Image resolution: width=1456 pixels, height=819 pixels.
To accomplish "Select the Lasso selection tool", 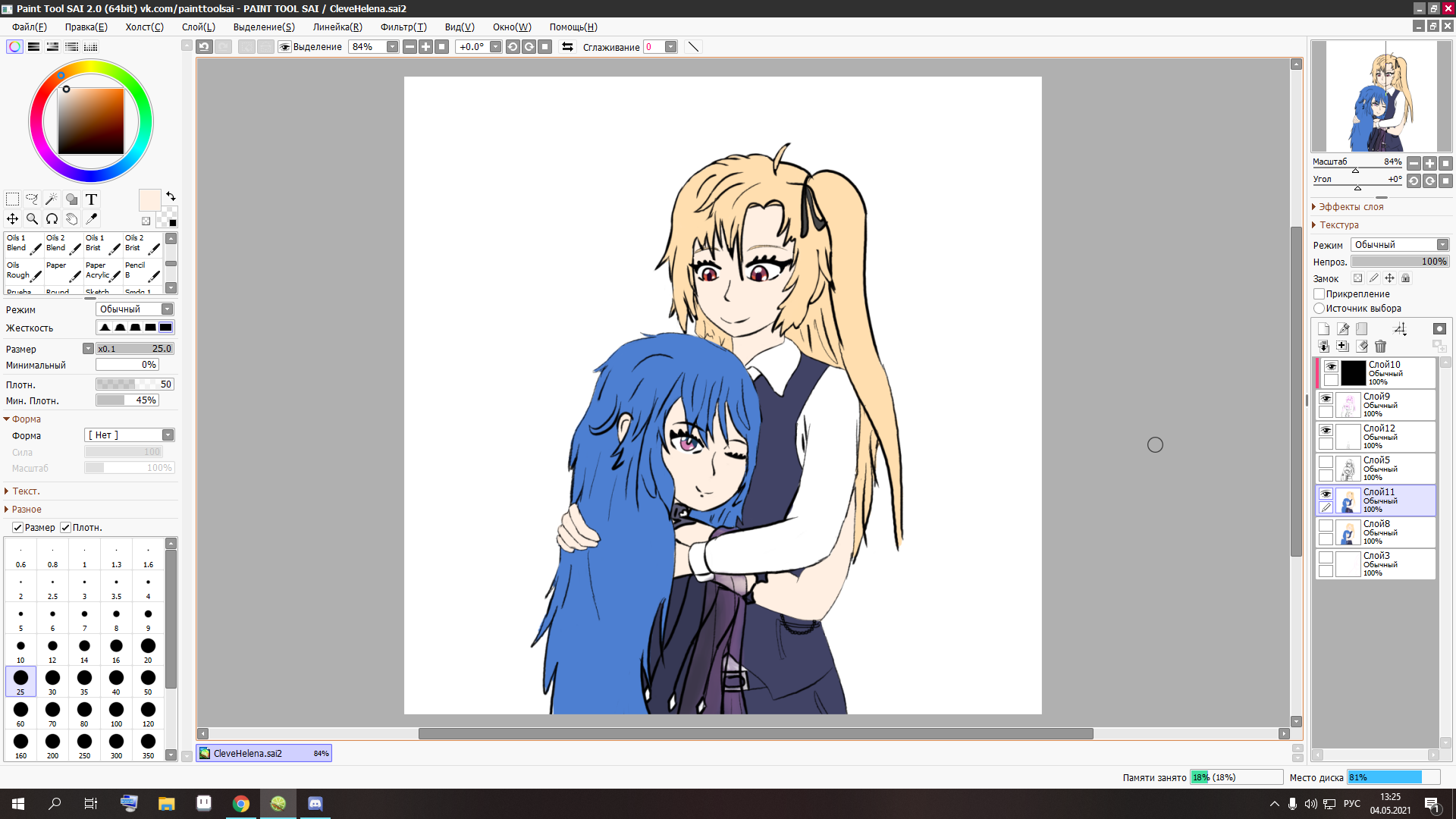I will click(32, 199).
